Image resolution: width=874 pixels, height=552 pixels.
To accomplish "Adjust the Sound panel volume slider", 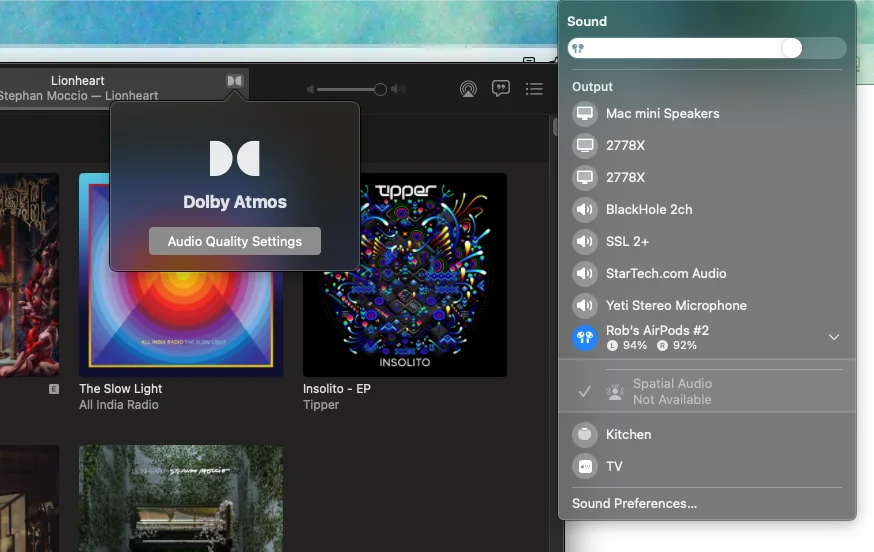I will (707, 48).
